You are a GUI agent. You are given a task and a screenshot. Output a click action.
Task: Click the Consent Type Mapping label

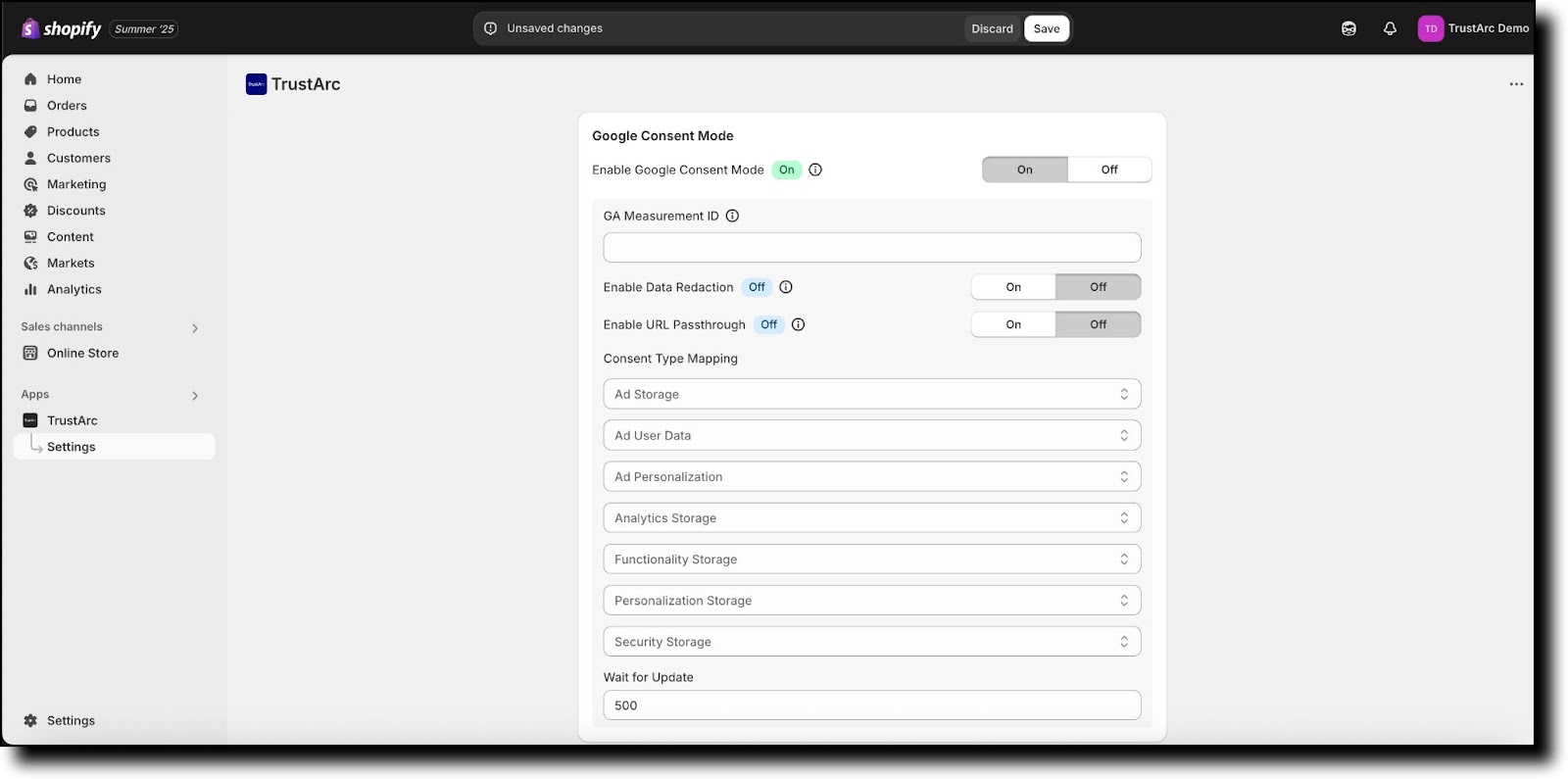pyautogui.click(x=670, y=359)
